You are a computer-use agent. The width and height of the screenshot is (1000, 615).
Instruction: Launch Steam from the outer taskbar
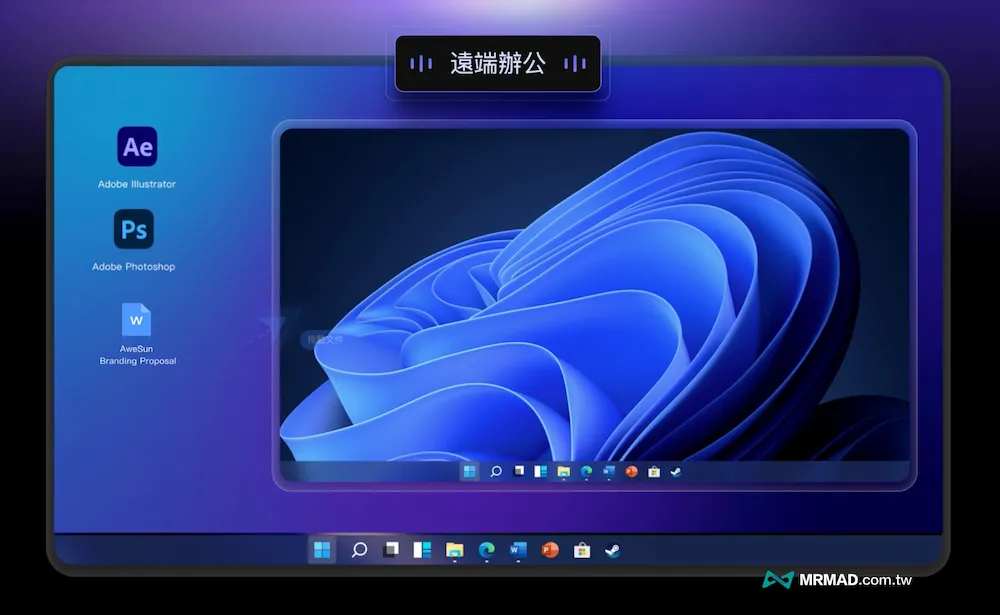tap(613, 549)
